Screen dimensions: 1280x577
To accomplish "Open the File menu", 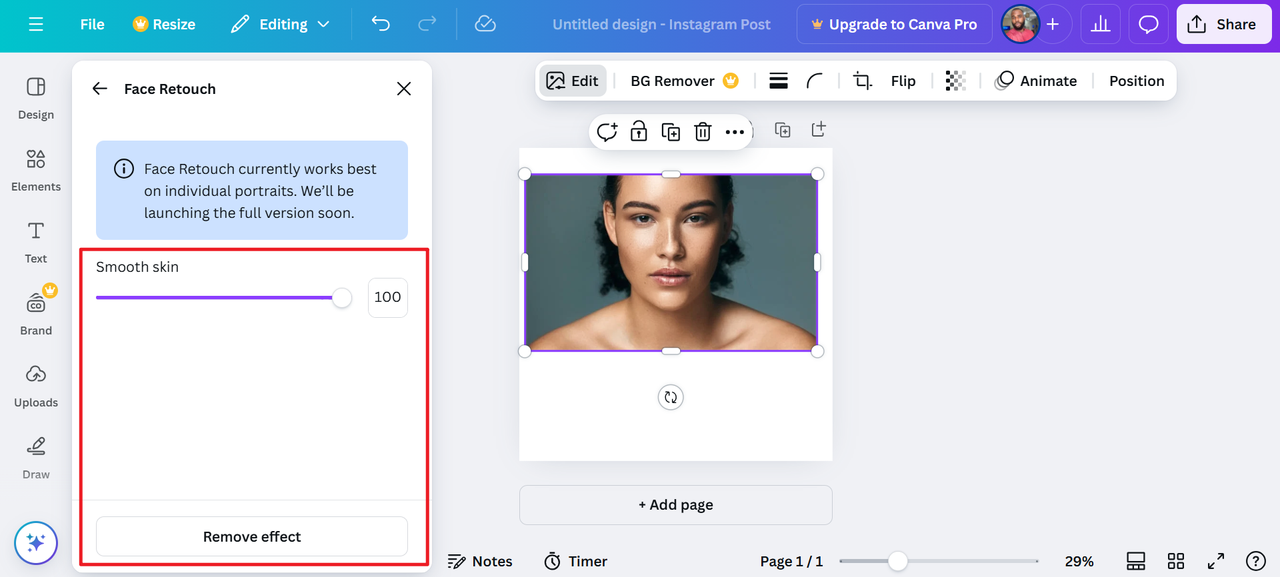I will click(x=92, y=24).
